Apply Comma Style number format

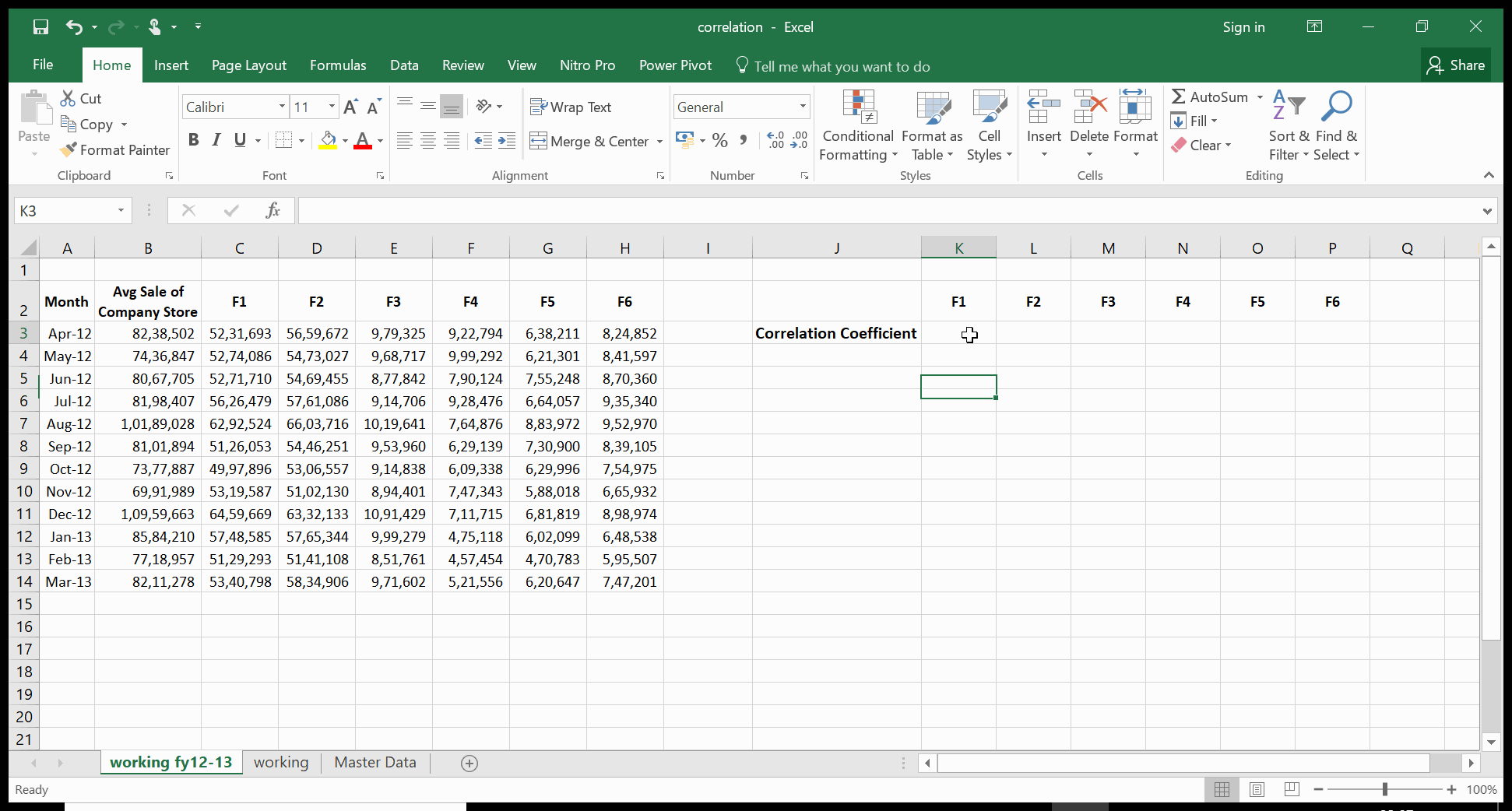click(744, 141)
